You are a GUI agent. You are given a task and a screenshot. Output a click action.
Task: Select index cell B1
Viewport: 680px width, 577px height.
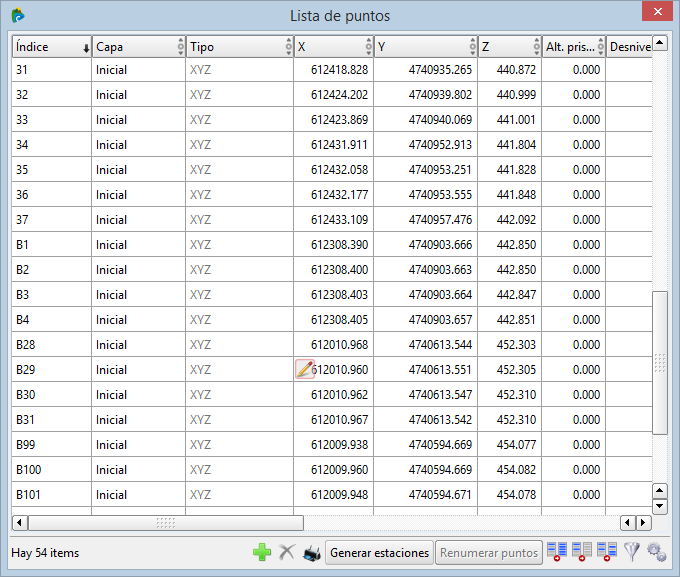click(x=52, y=245)
